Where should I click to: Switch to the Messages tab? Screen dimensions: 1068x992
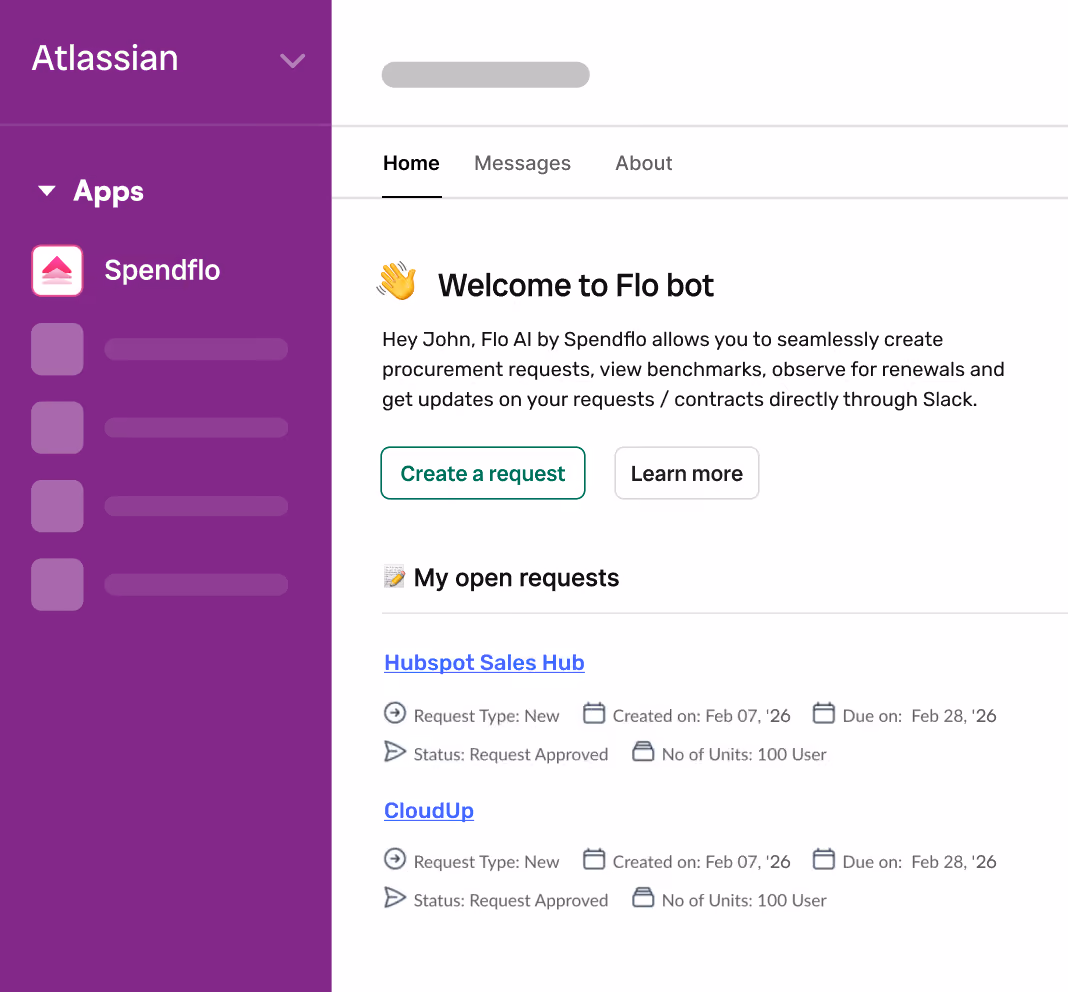point(522,164)
